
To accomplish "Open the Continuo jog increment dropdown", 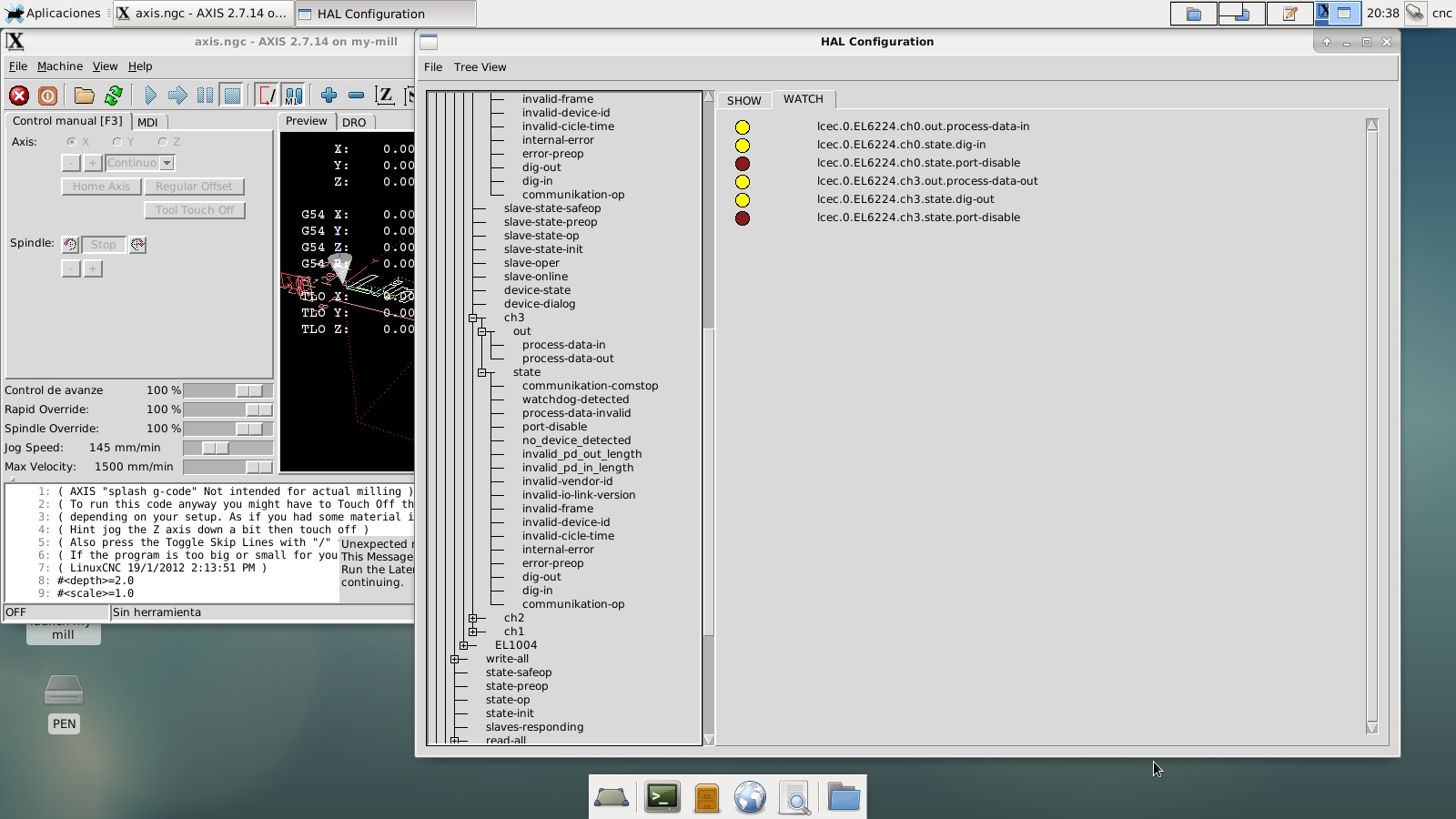I will coord(167,163).
